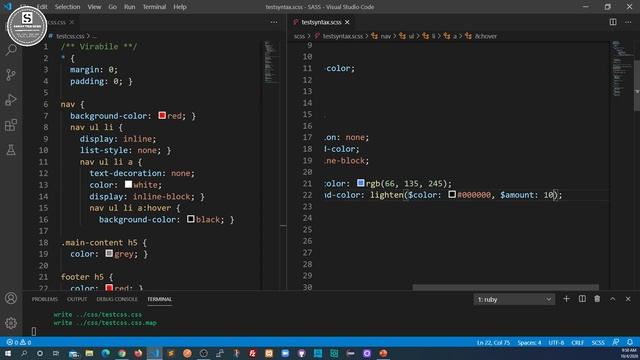The image size is (640, 360).
Task: Click CRLF end of line setting
Action: click(x=578, y=342)
